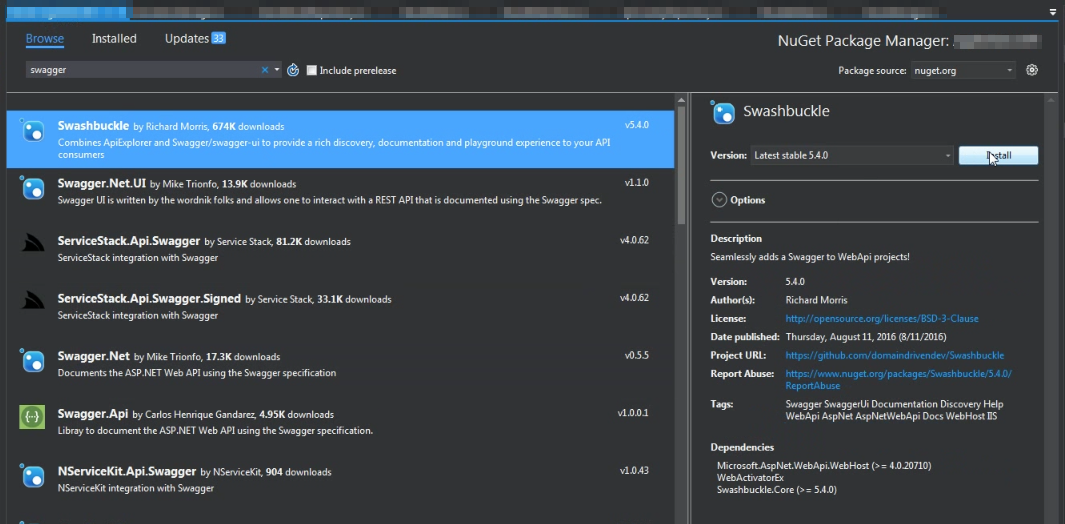Open the BSD-3-Clause license link
This screenshot has height=524, width=1065.
(882, 318)
